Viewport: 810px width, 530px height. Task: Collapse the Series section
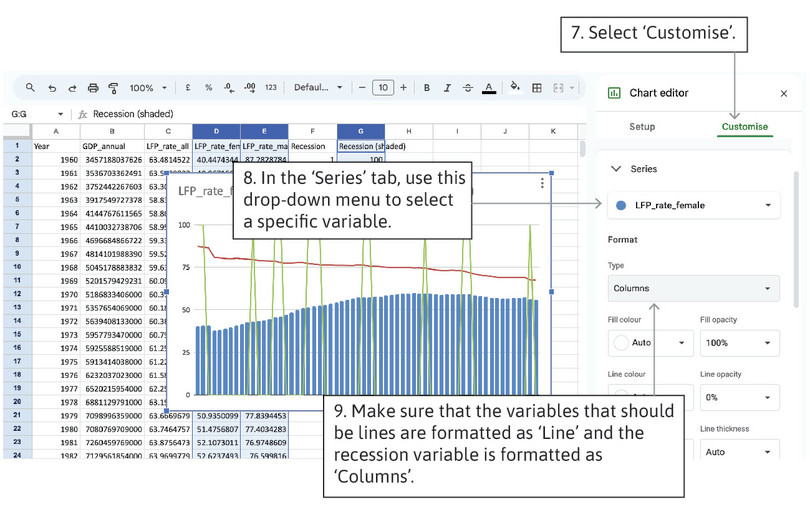pos(616,169)
